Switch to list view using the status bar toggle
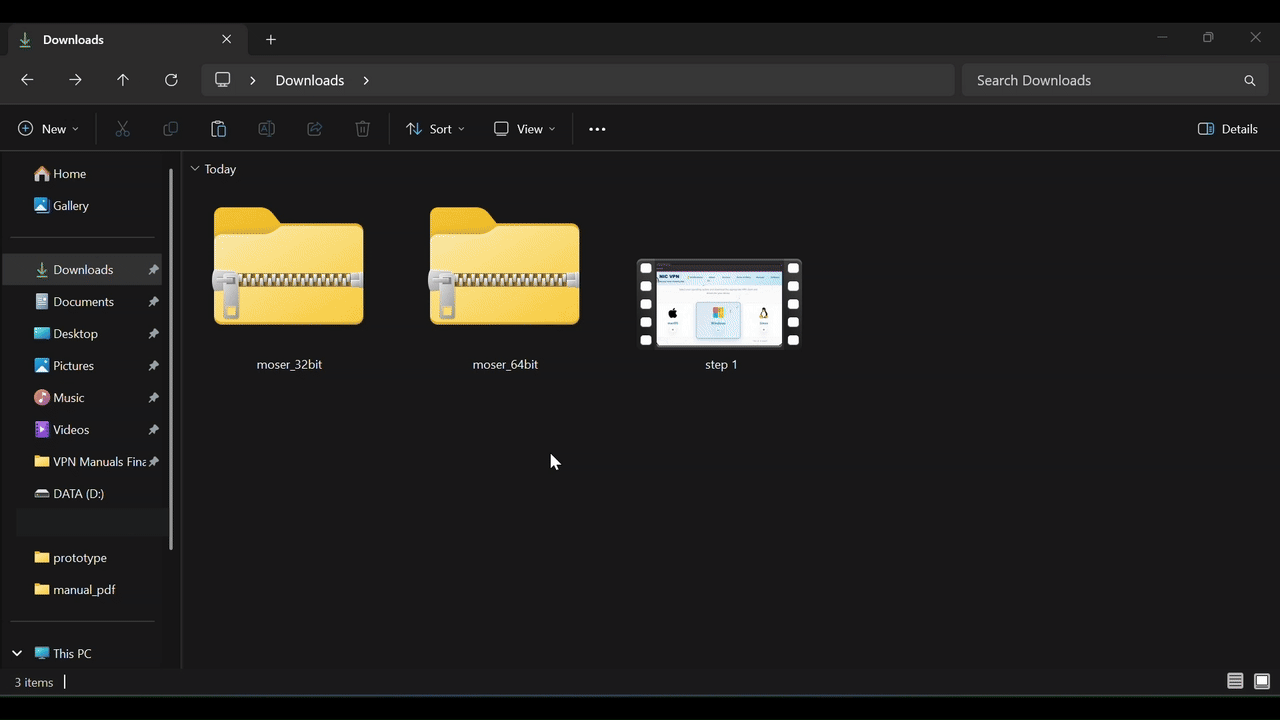Viewport: 1280px width, 720px height. 1235,681
